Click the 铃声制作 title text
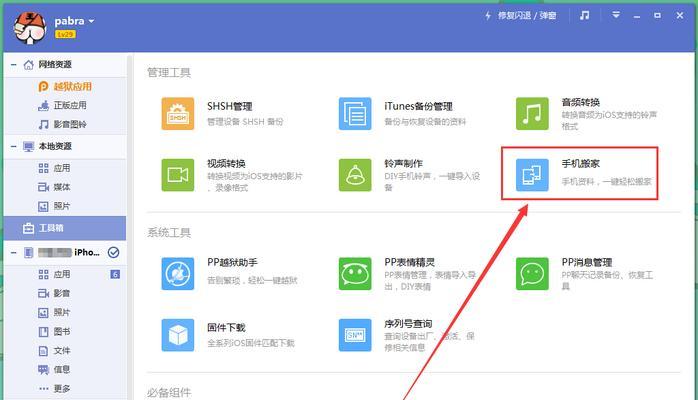 click(x=403, y=164)
